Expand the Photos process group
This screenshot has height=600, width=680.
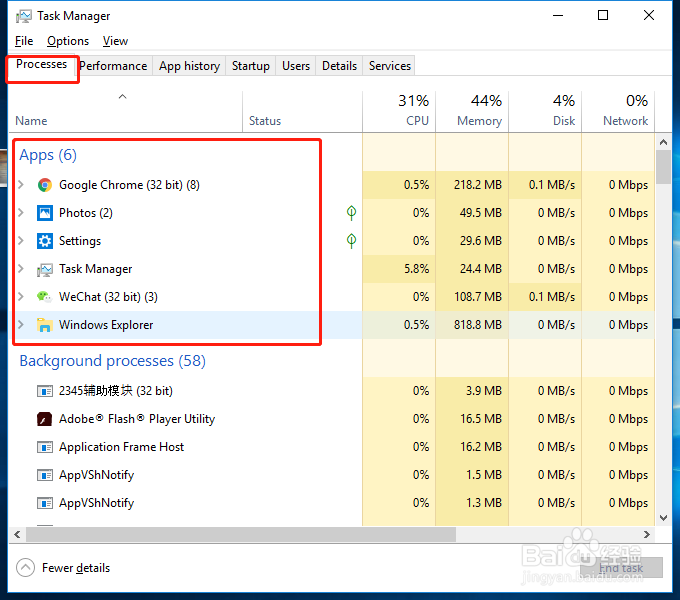[x=21, y=213]
